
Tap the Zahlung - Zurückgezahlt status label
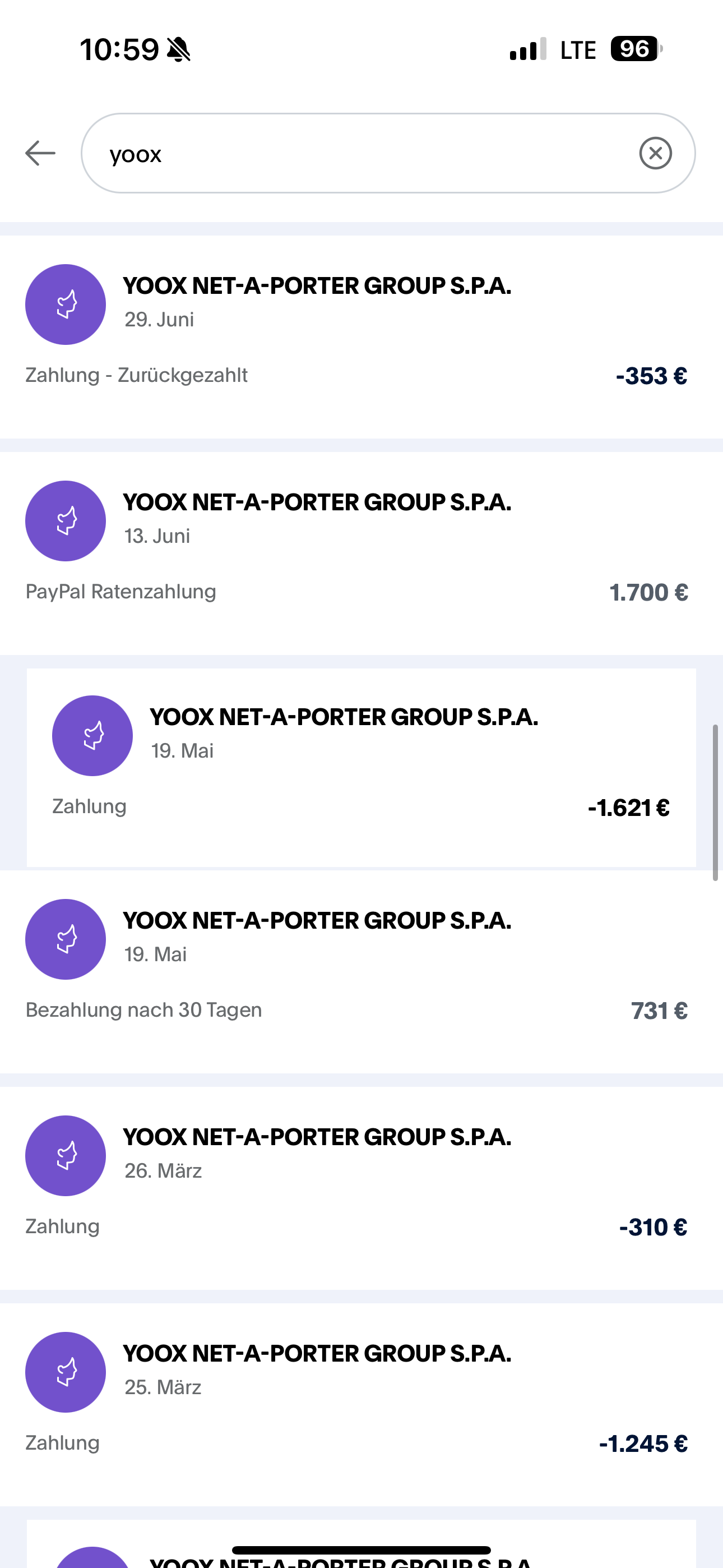click(x=136, y=375)
